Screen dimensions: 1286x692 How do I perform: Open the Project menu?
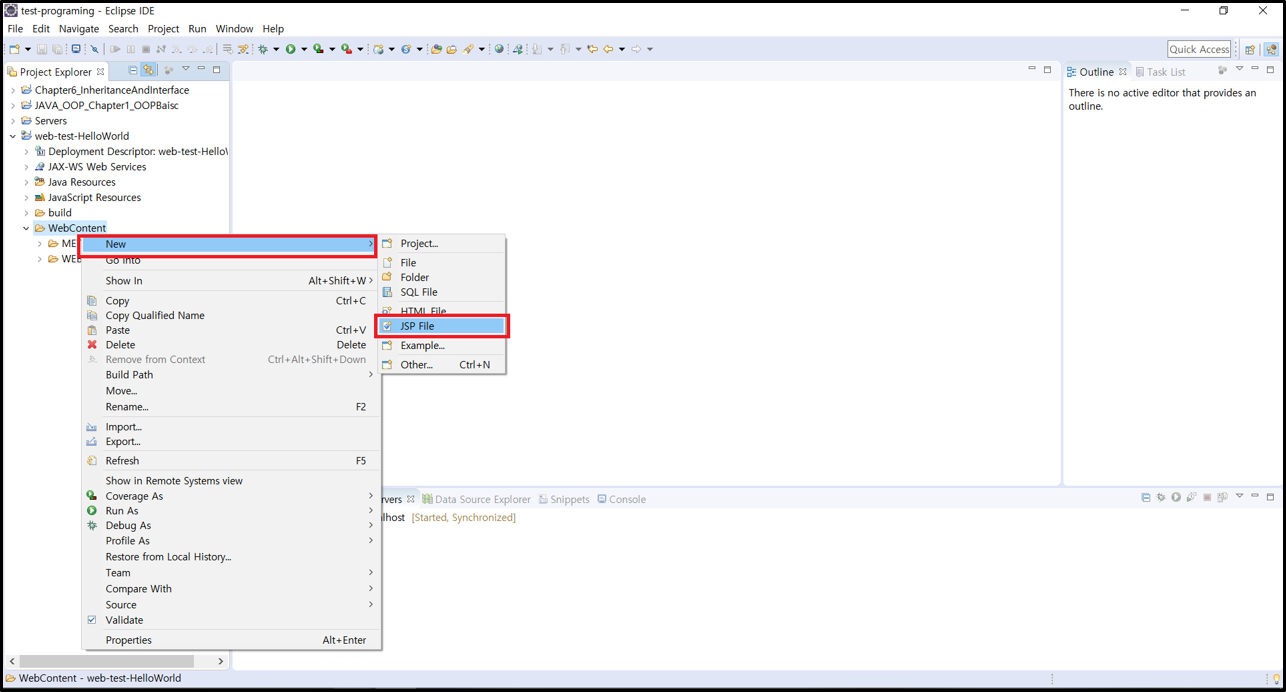(163, 29)
